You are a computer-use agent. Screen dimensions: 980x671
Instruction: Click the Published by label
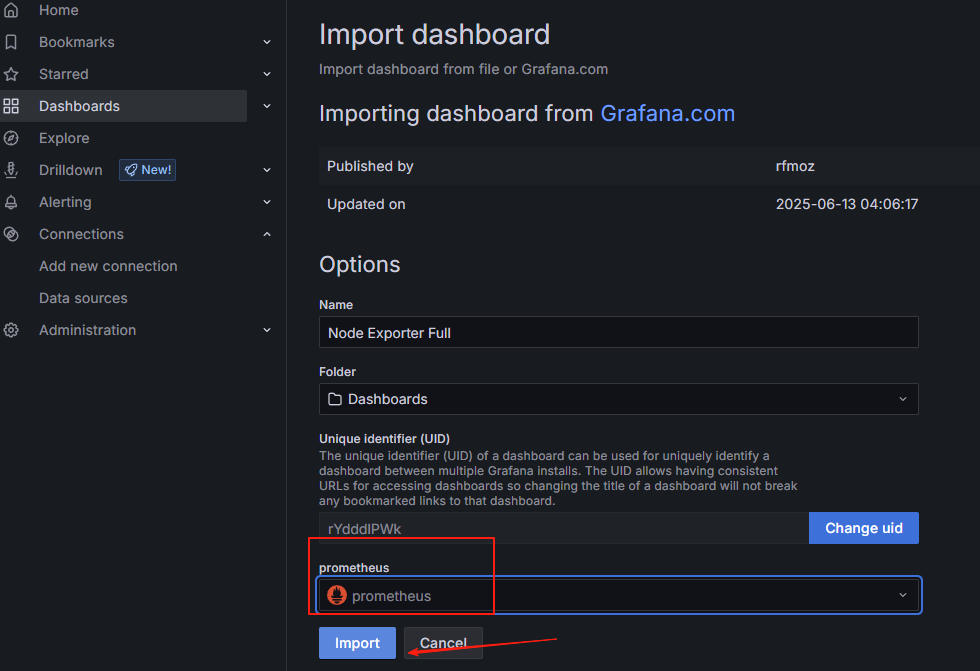pos(370,166)
